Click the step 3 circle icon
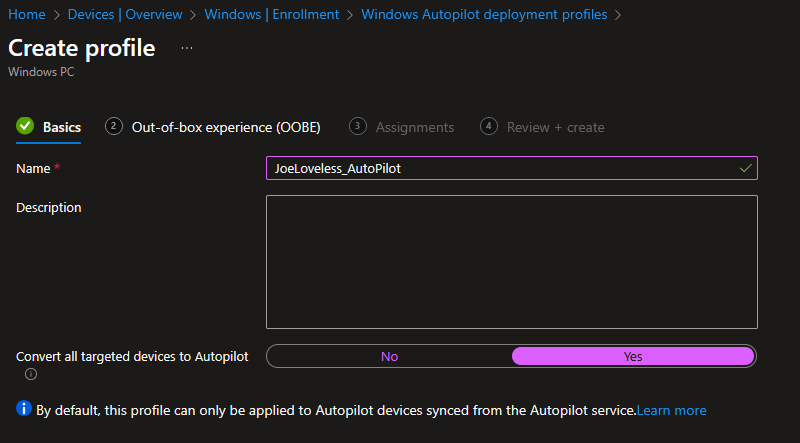Viewport: 800px width, 443px height. point(358,126)
